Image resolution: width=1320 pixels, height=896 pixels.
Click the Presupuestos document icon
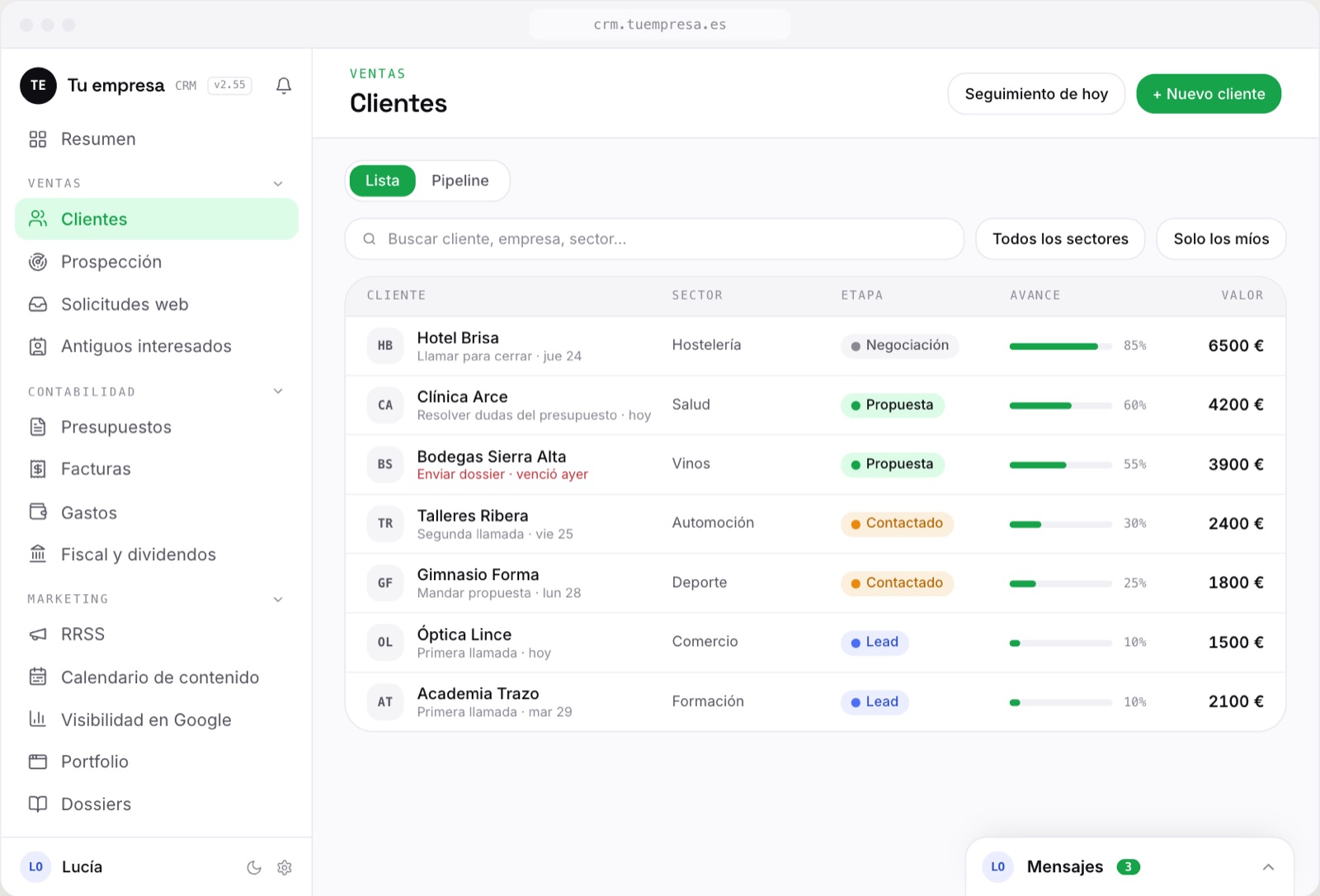38,427
